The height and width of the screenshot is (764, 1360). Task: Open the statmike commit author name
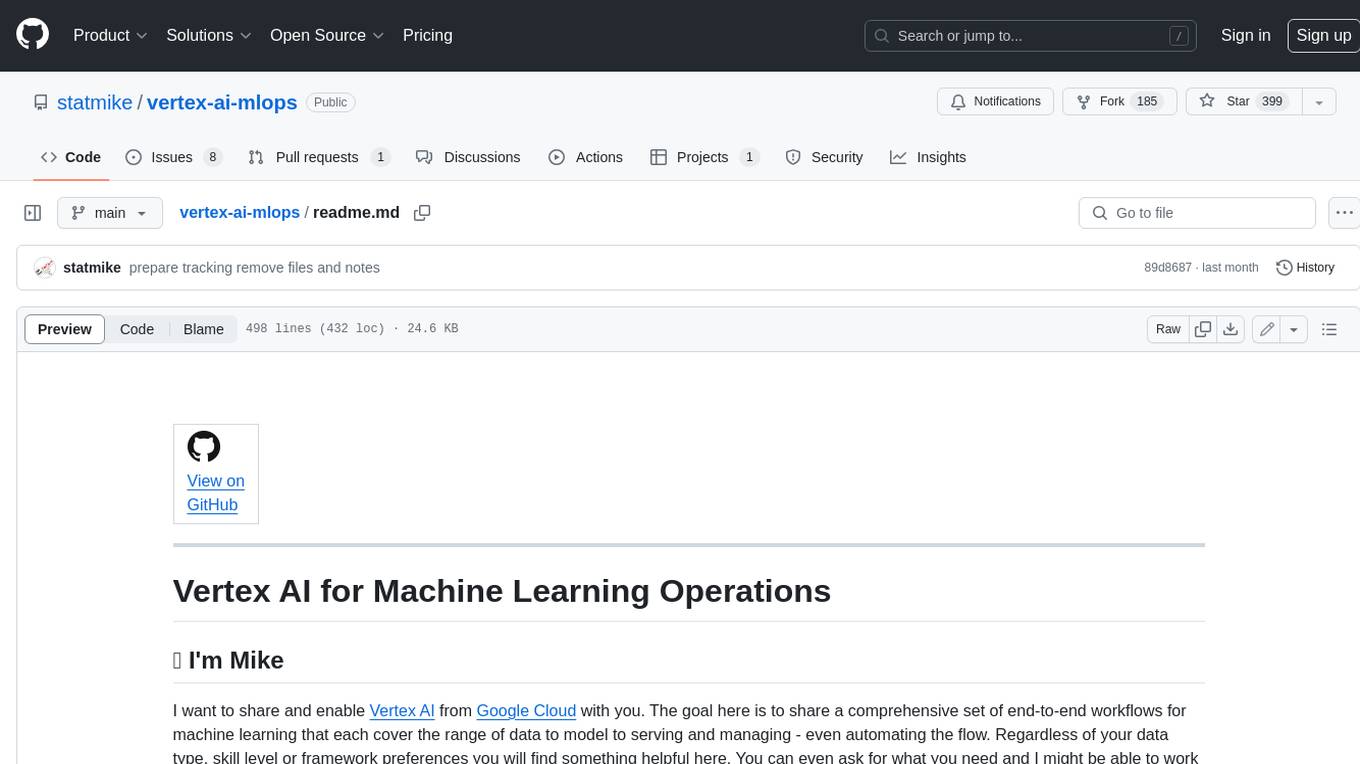(x=92, y=267)
